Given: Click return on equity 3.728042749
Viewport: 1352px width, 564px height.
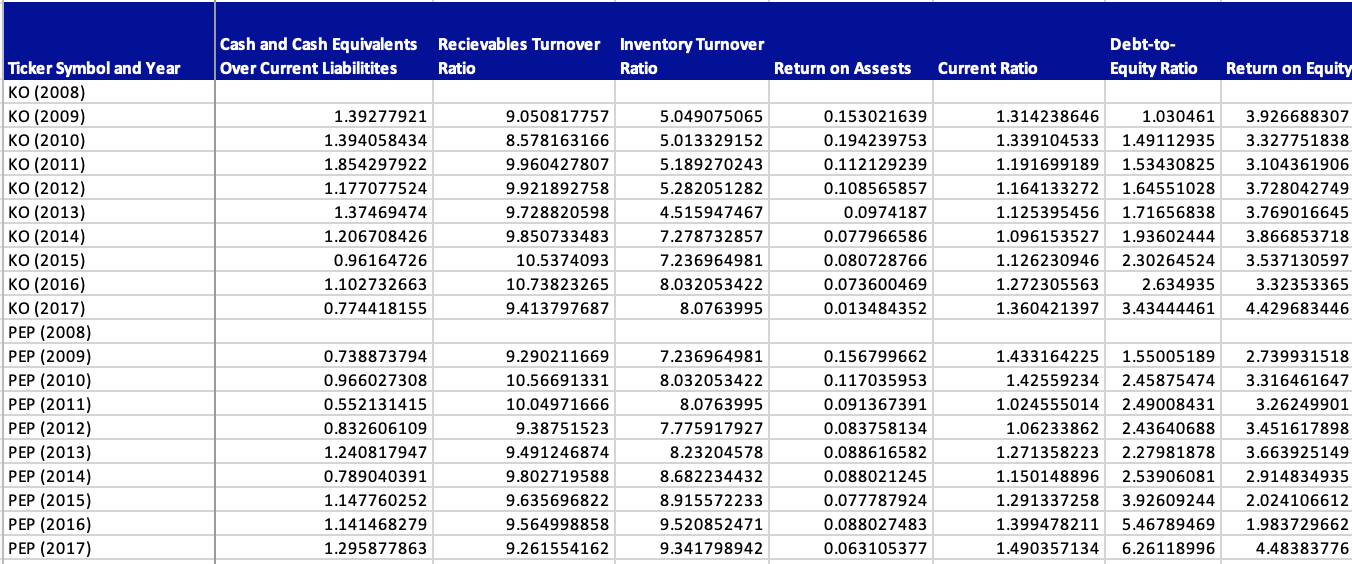Looking at the screenshot, I should 1286,188.
